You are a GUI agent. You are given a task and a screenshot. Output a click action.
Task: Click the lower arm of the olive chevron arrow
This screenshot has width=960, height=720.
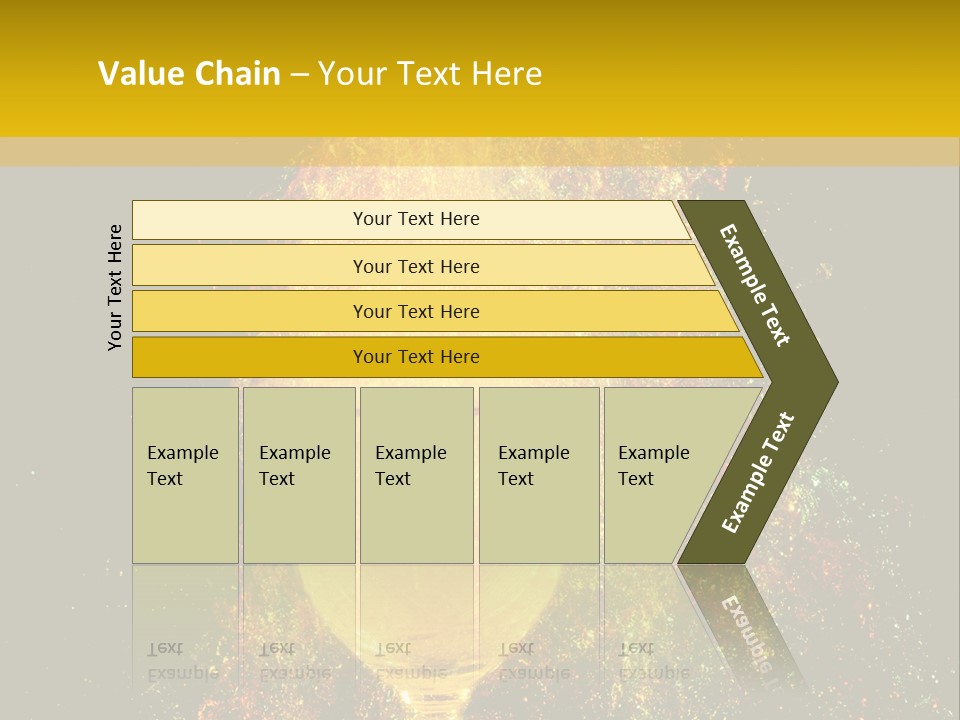(757, 473)
